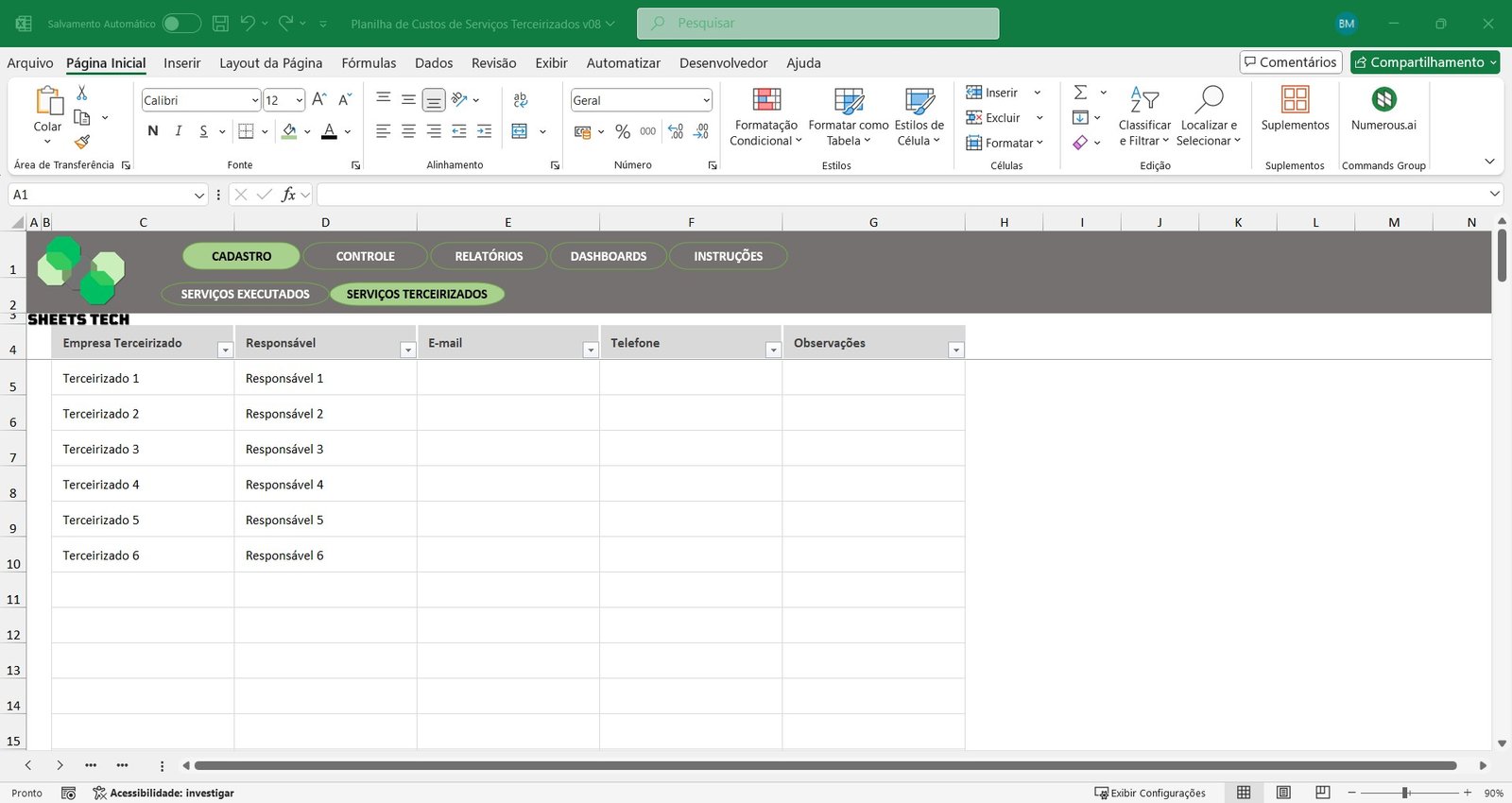Viewport: 1512px width, 803px height.
Task: Click the Format Painter brush icon
Action: pos(82,142)
